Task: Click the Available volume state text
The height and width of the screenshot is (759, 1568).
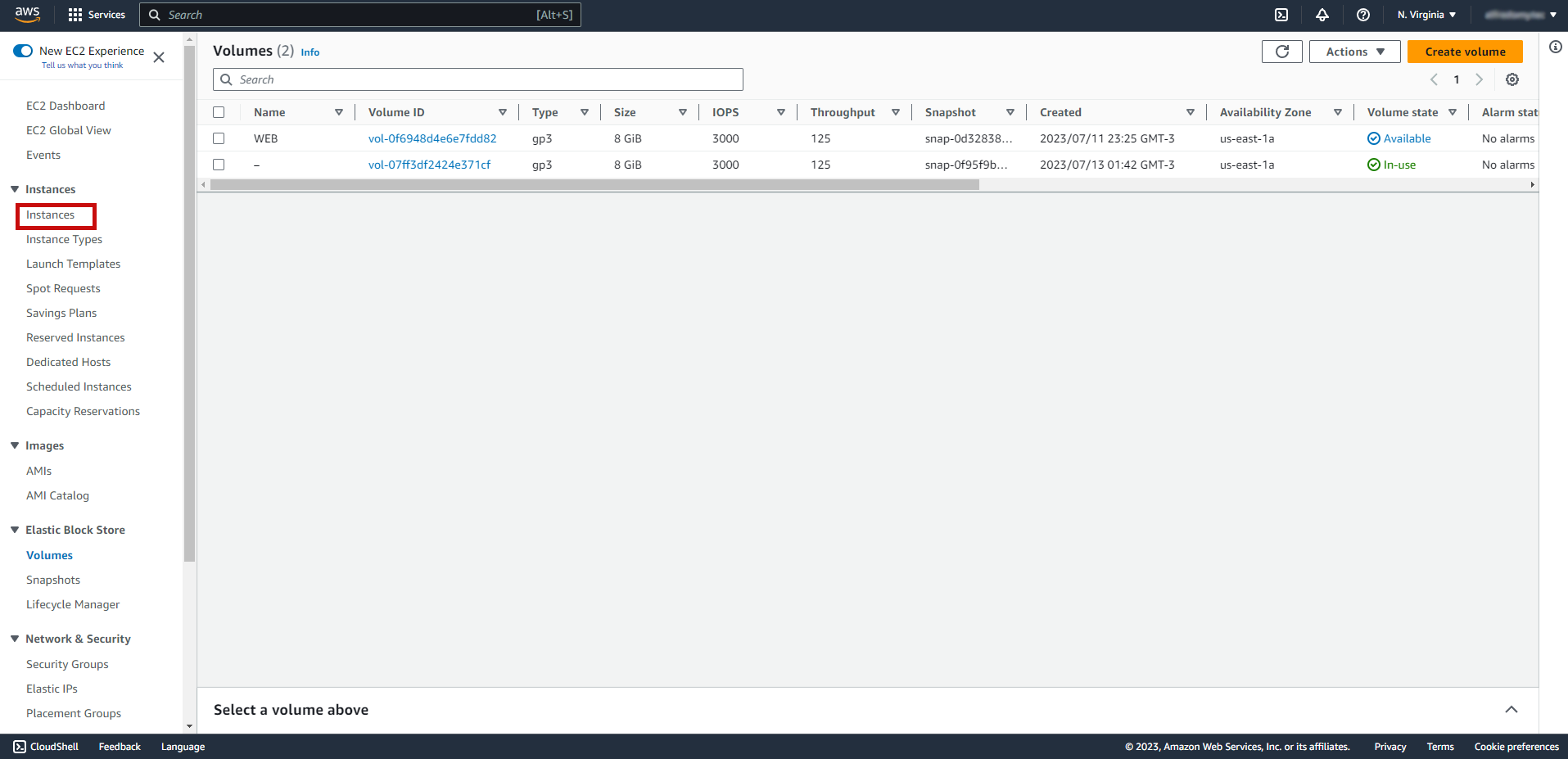Action: click(x=1407, y=138)
